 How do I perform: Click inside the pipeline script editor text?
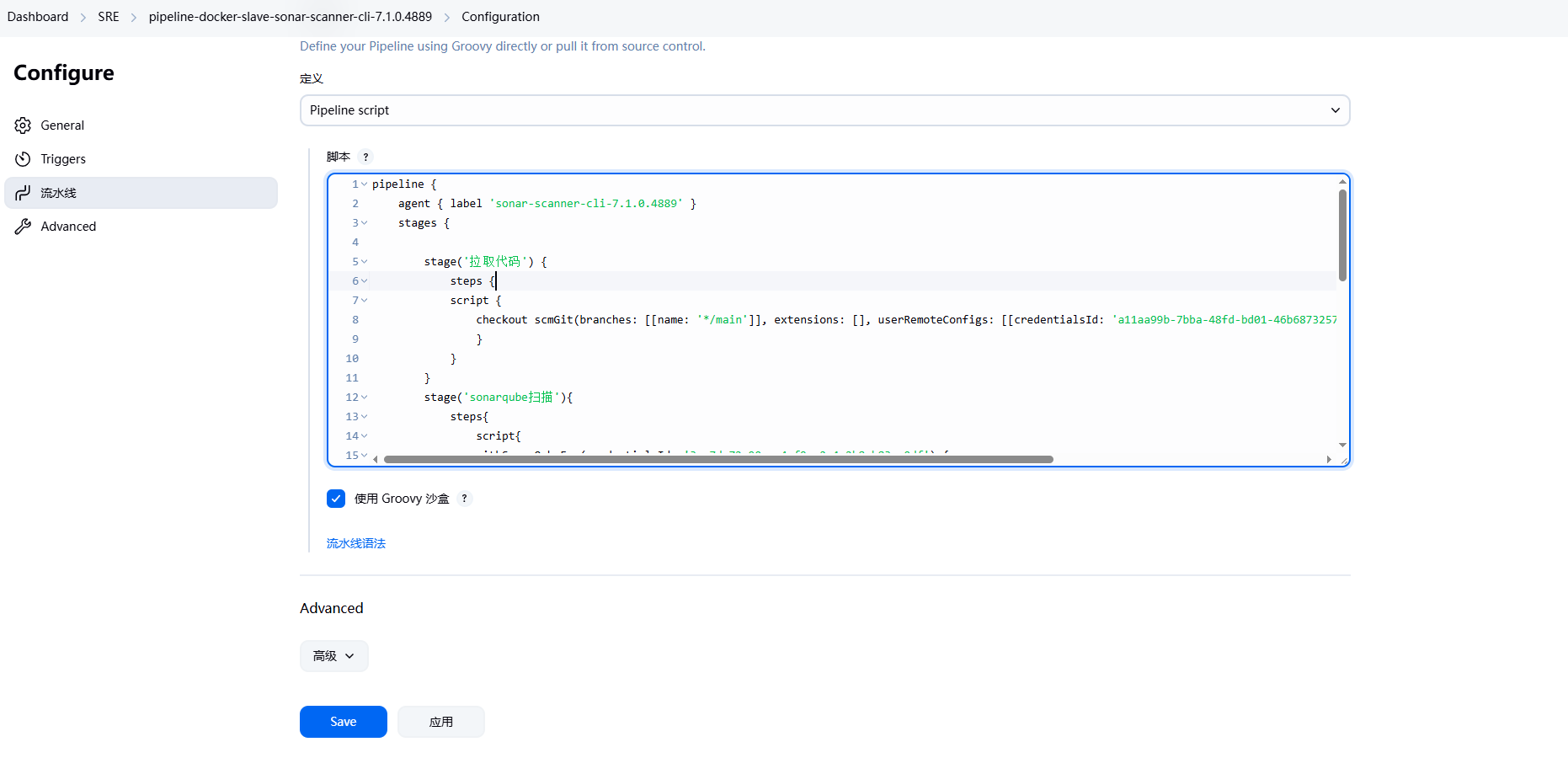pos(758,359)
